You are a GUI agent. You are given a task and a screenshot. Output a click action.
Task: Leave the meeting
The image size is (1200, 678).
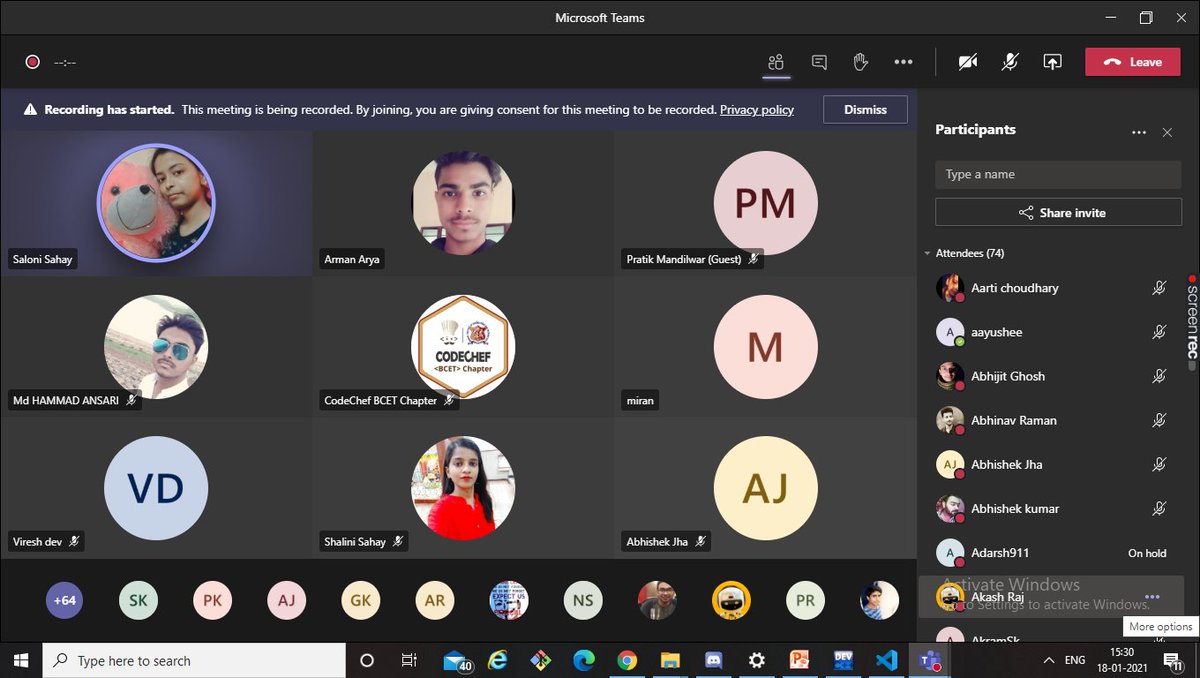[x=1133, y=62]
